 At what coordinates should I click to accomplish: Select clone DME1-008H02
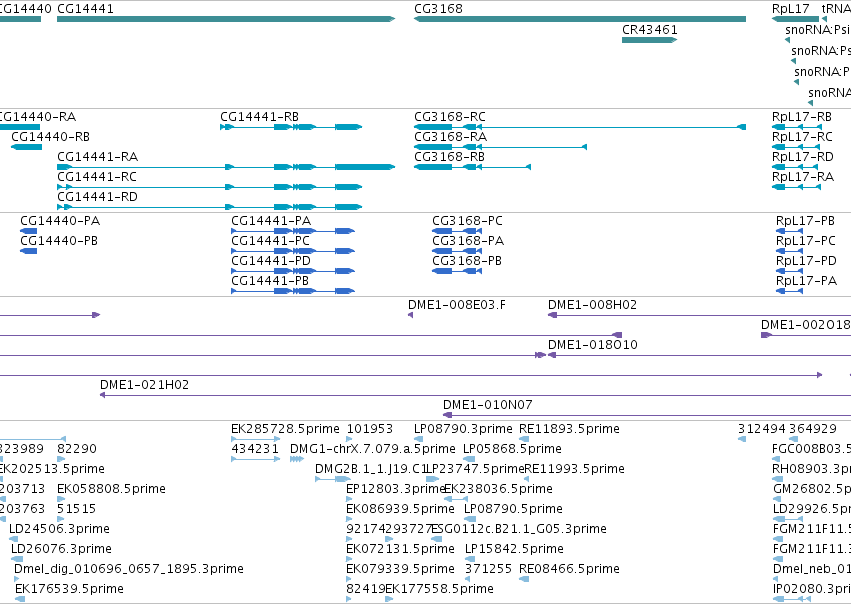pyautogui.click(x=700, y=315)
